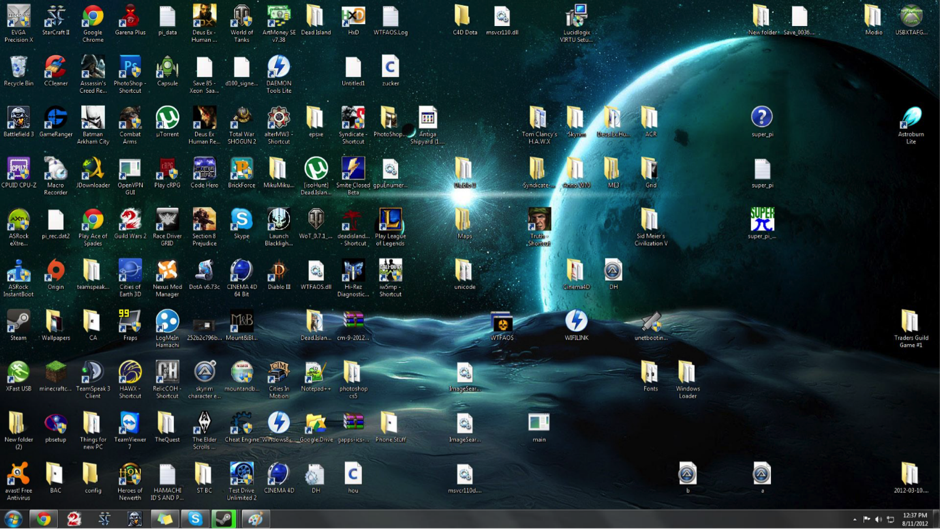
Task: Click the Play League of Legends icon
Action: (x=390, y=220)
